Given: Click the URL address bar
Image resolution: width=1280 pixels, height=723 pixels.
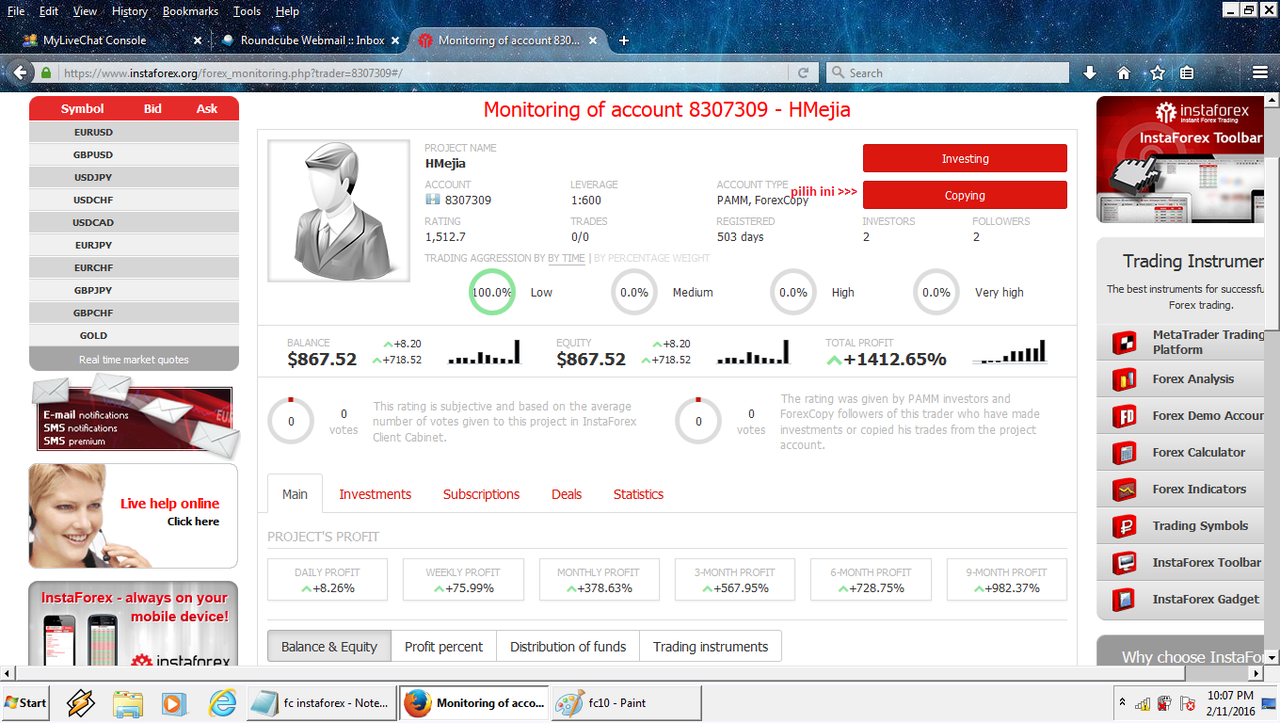Looking at the screenshot, I should [x=420, y=73].
